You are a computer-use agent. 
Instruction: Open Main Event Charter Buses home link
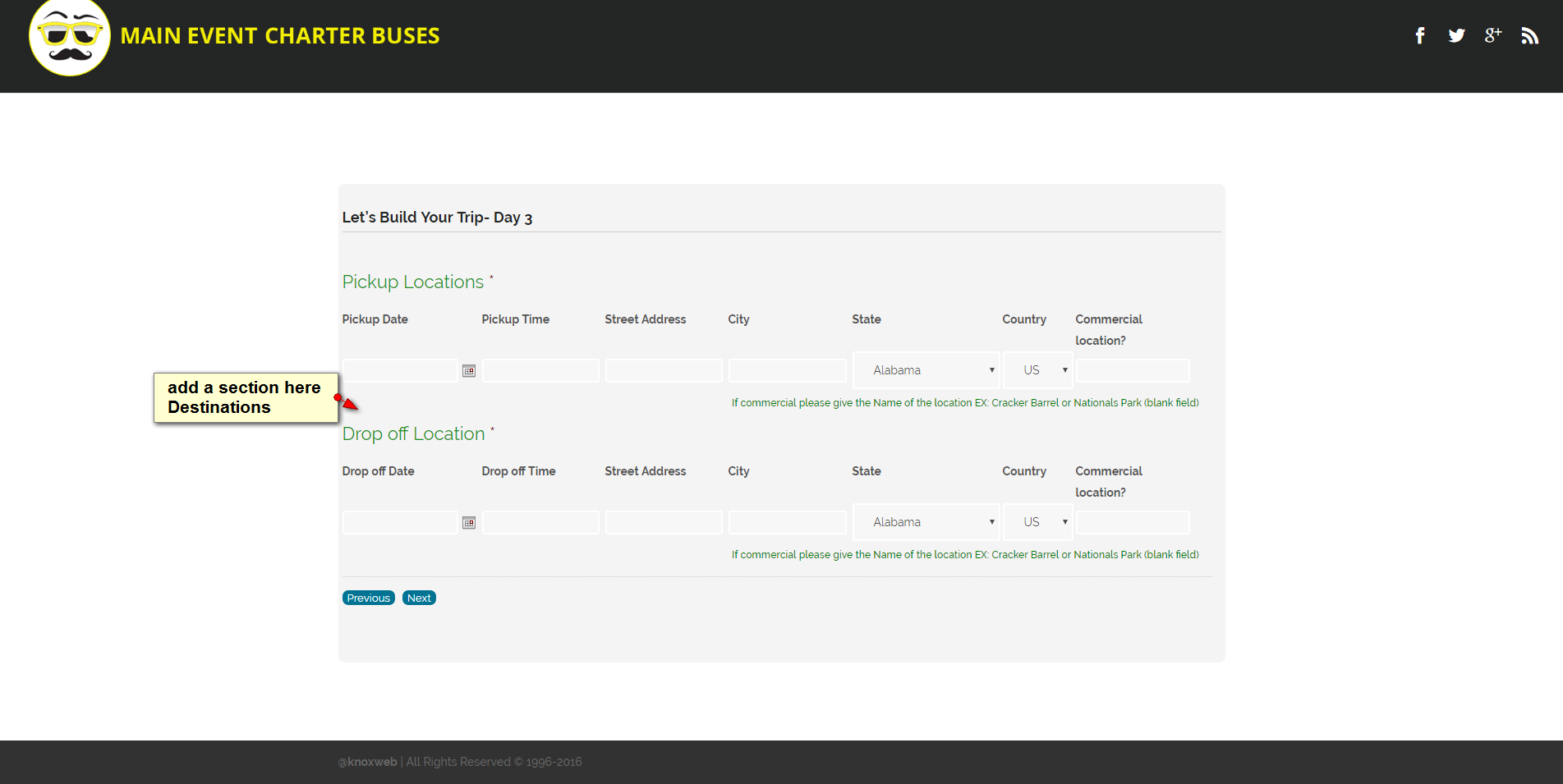pos(280,36)
